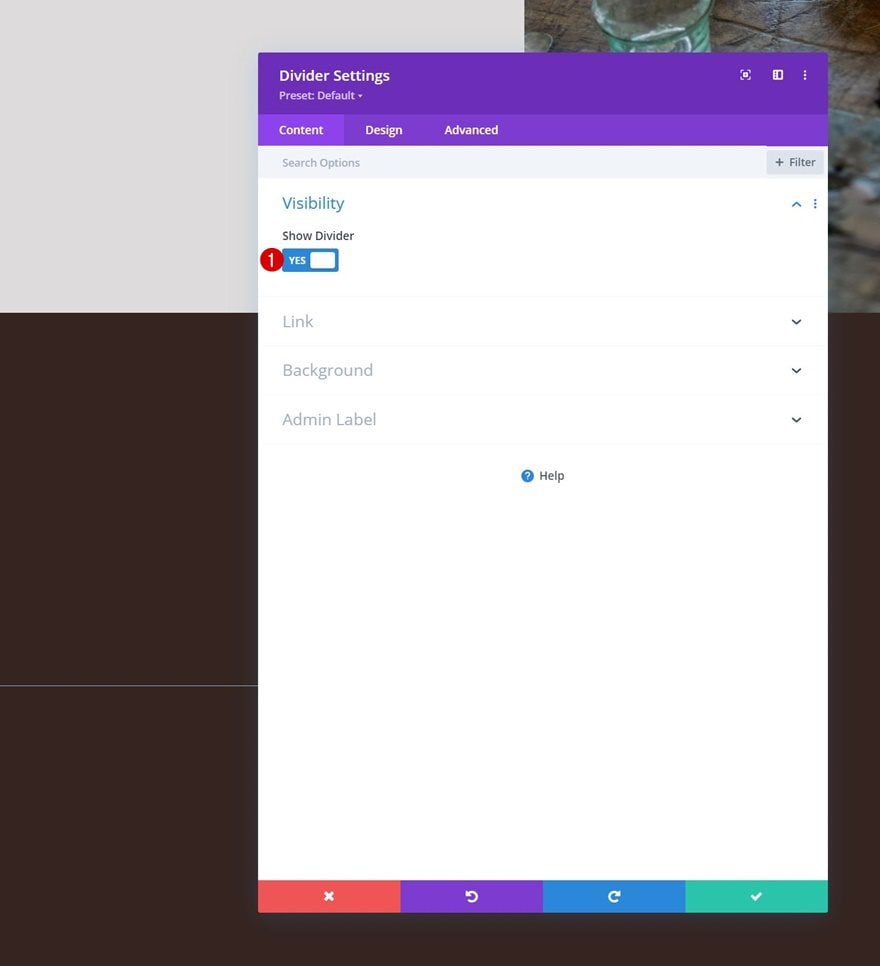Switch to the Advanced tab

tap(471, 130)
